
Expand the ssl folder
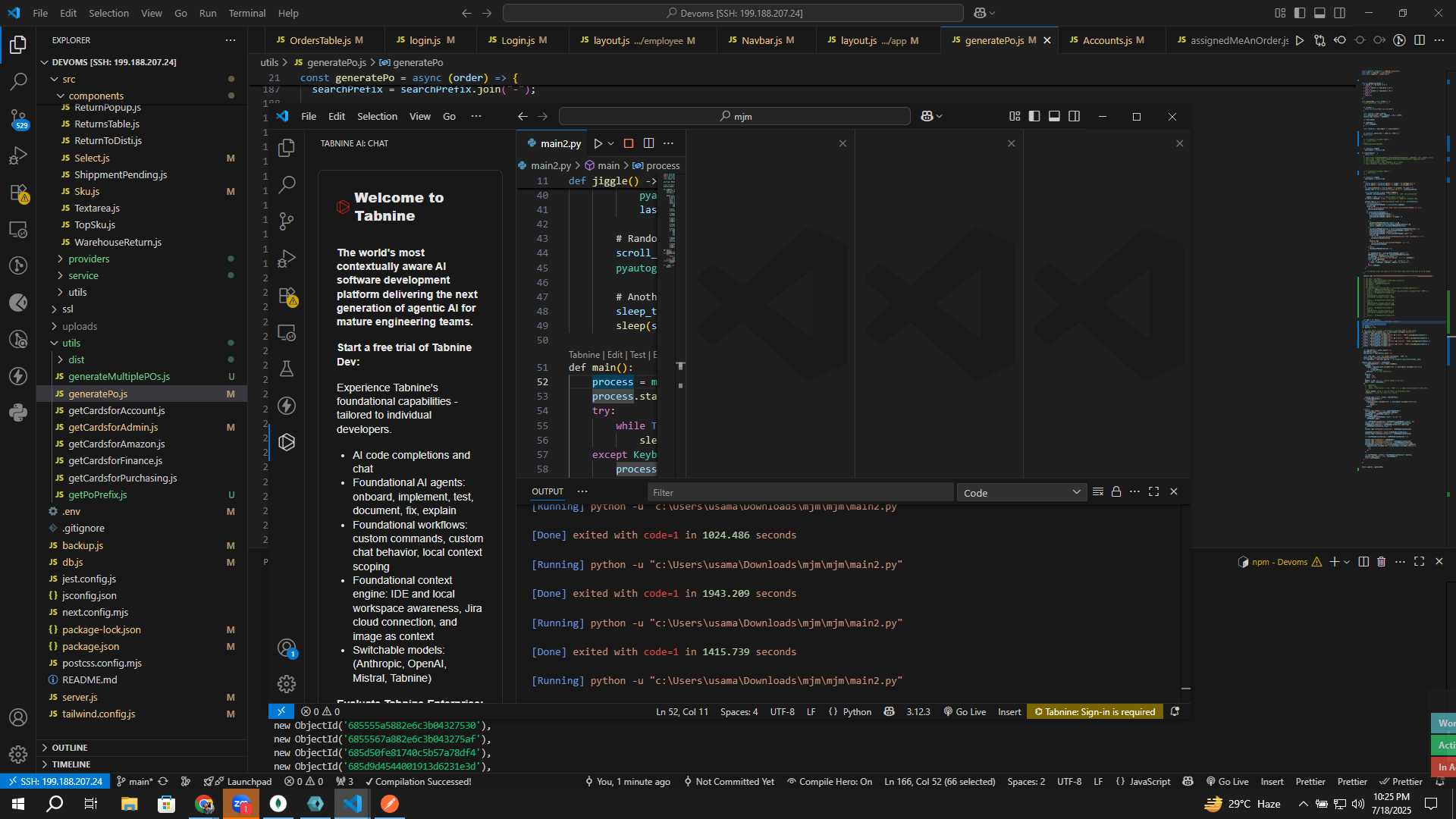67,309
